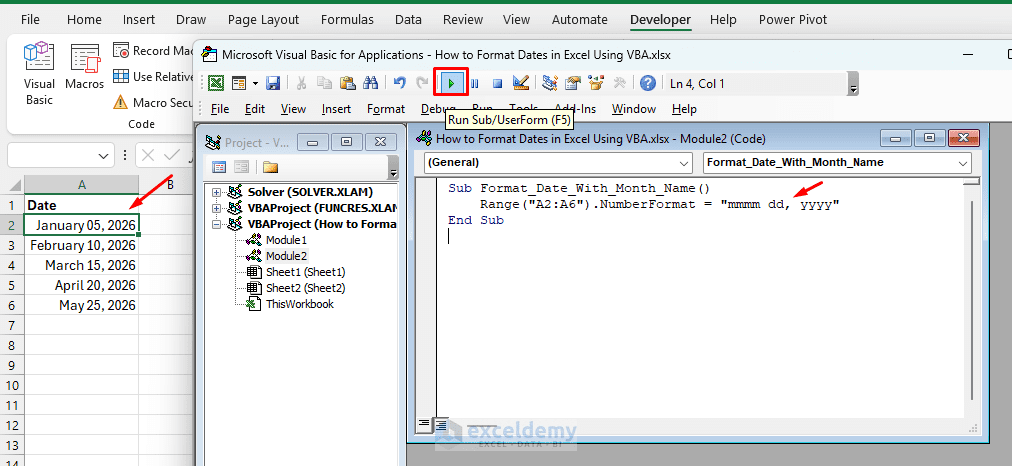Open the Insert UserForm dropdown arrow
1012x466 pixels.
click(x=255, y=83)
